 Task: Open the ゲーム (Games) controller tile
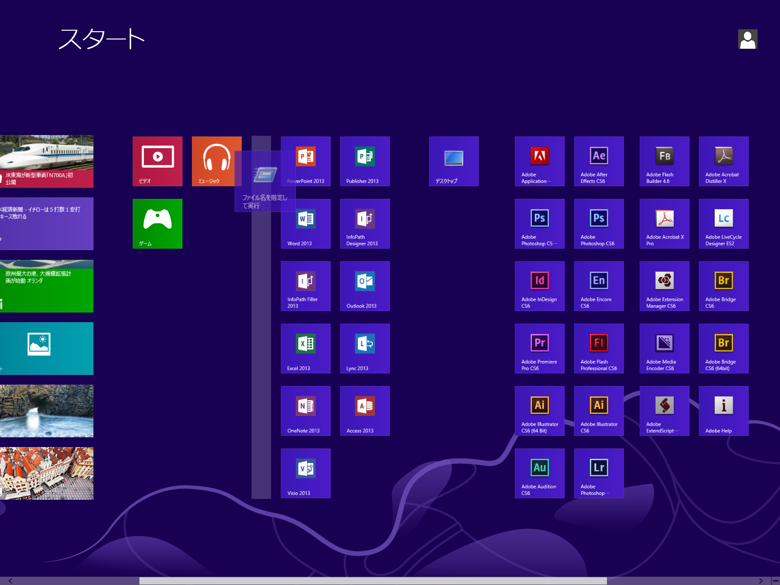[x=157, y=224]
